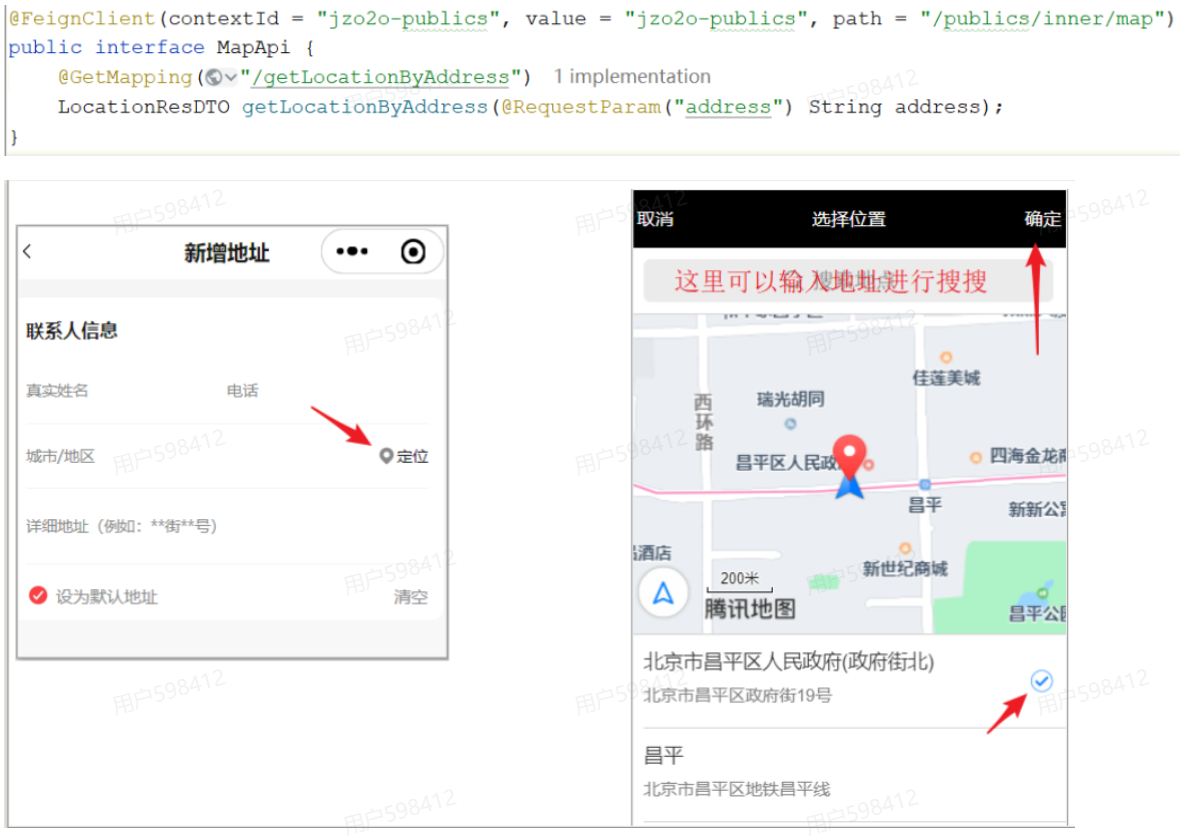The image size is (1196, 839).
Task: Click the 联系人信息 section heading
Action: point(72,330)
